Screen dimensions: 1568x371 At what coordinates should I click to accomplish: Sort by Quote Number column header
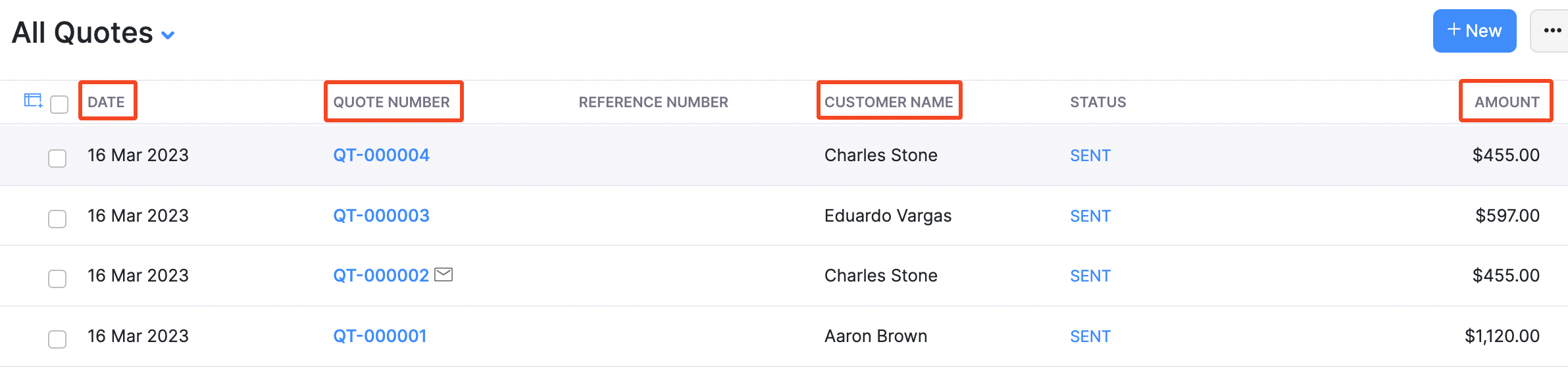(x=392, y=102)
